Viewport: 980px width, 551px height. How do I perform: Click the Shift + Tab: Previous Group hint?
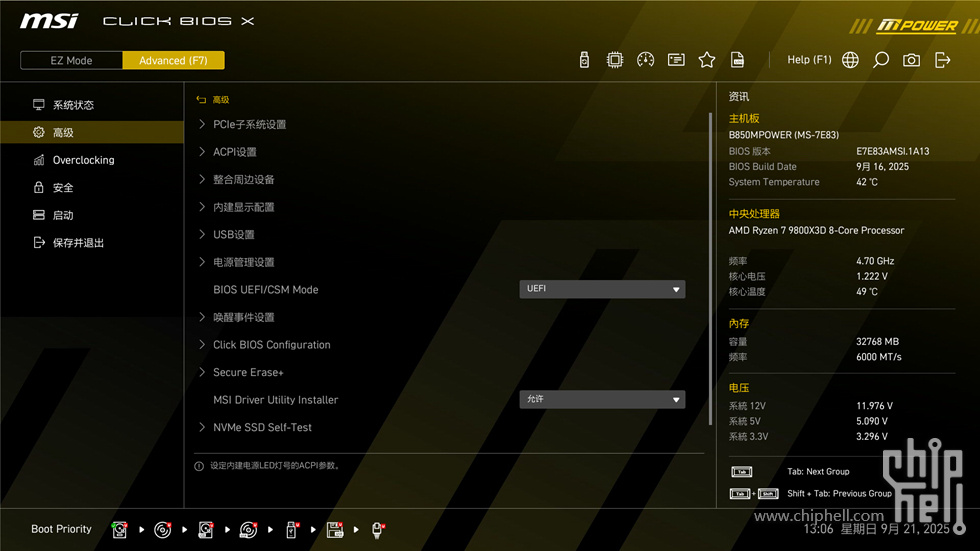[839, 494]
